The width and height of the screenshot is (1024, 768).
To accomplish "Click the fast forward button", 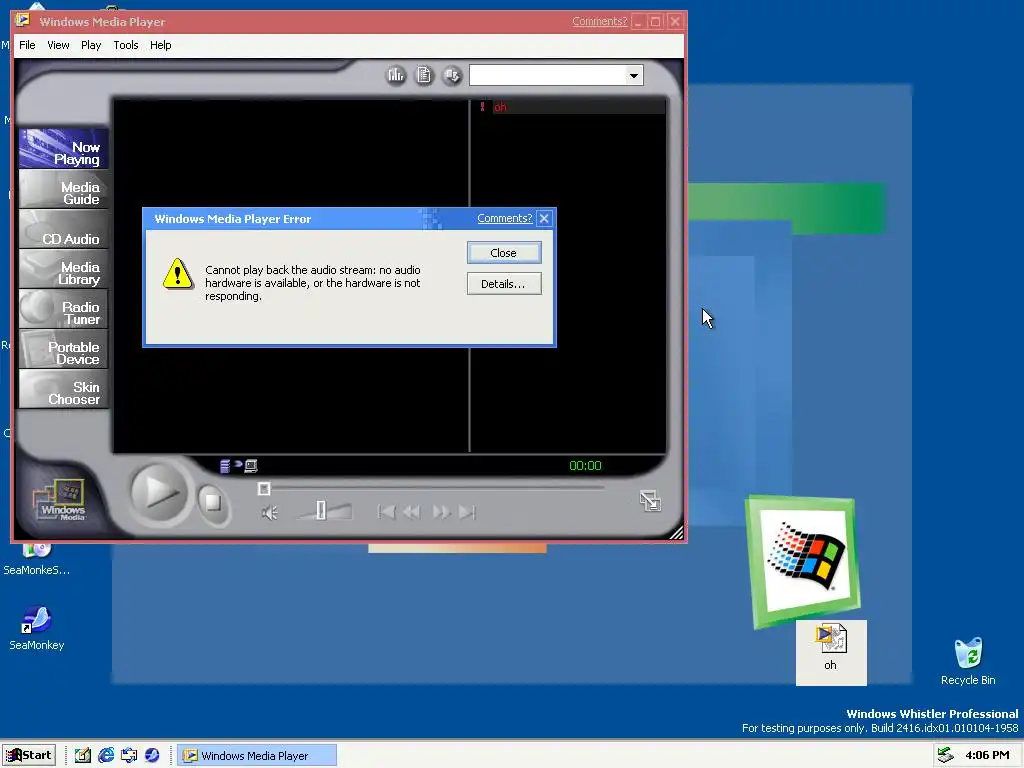I will (441, 512).
